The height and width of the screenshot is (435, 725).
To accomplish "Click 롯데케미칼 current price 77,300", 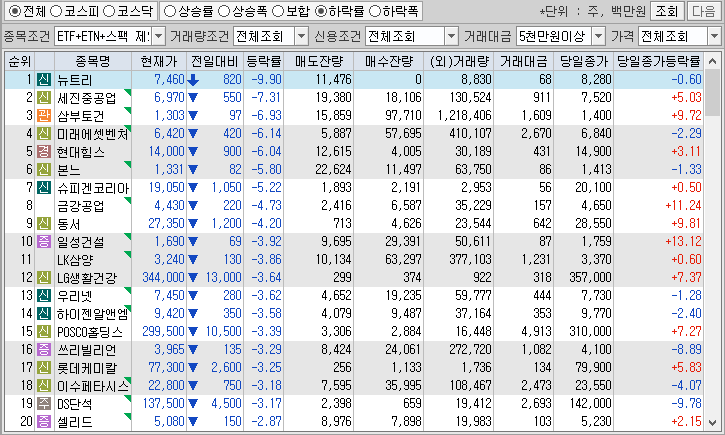I will pyautogui.click(x=166, y=368).
